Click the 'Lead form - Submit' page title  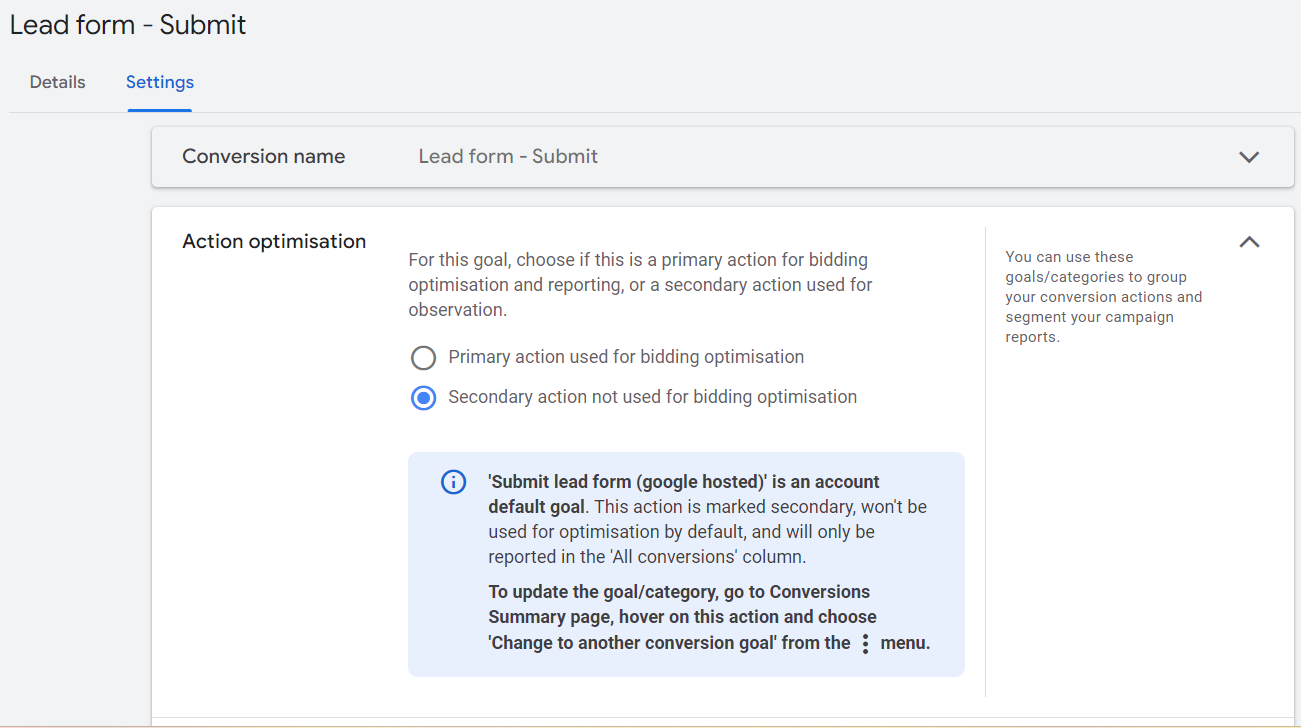click(128, 25)
